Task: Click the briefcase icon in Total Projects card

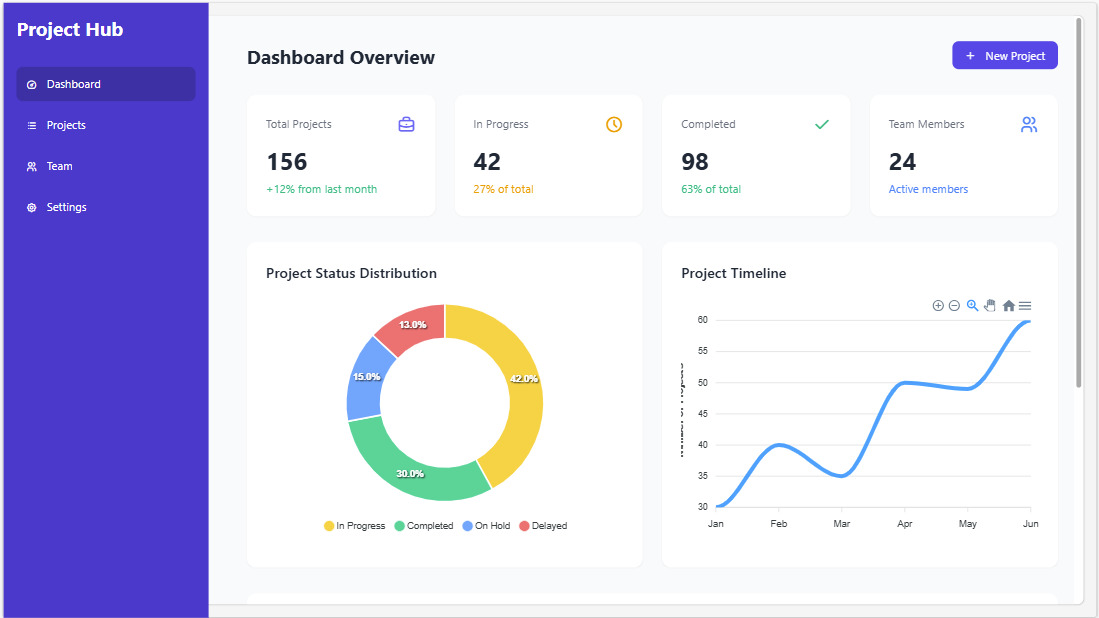Action: pyautogui.click(x=406, y=125)
